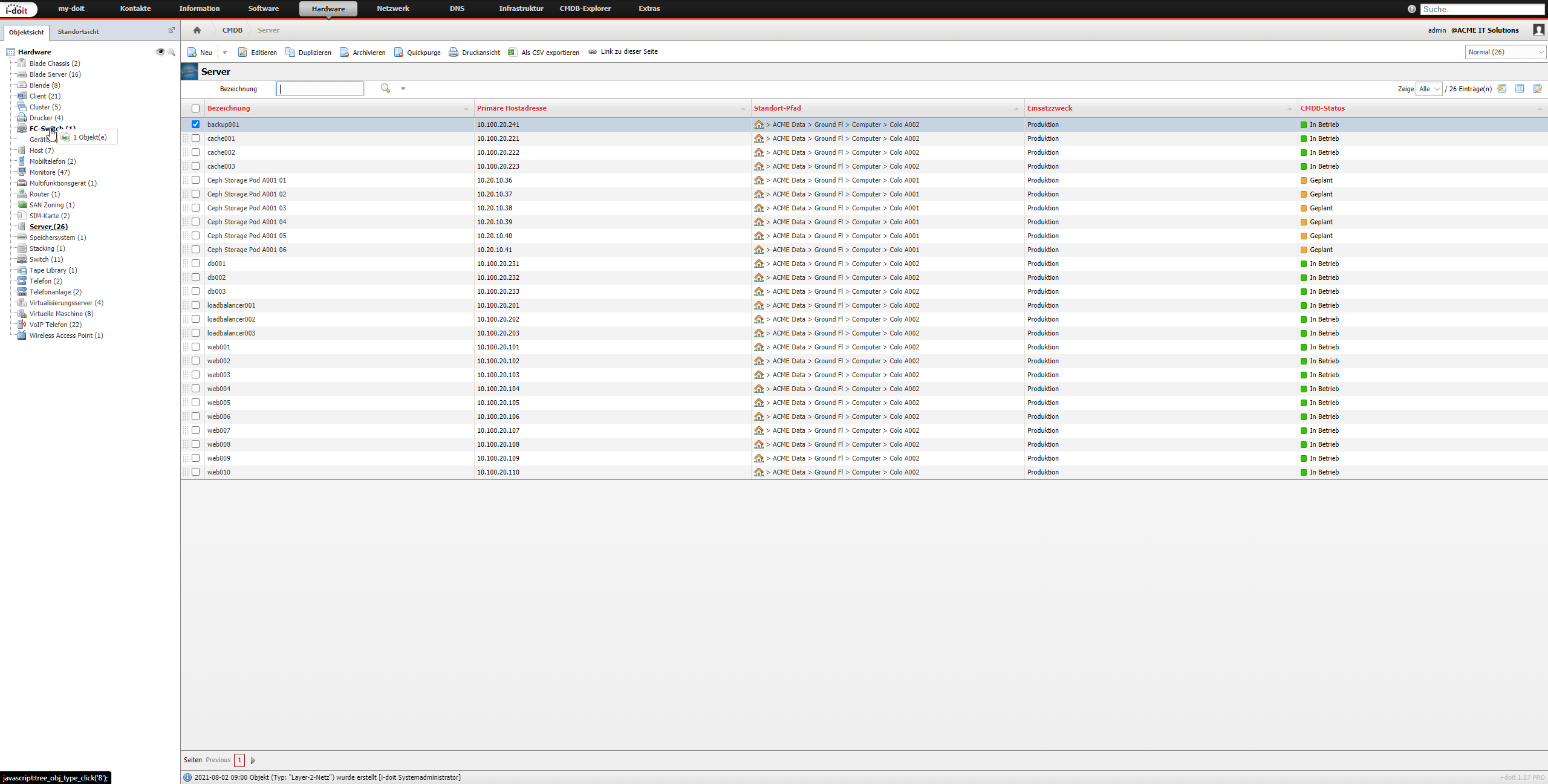1548x784 pixels.
Task: Click the magnifier search icon beside Bezeichnung field
Action: (385, 89)
